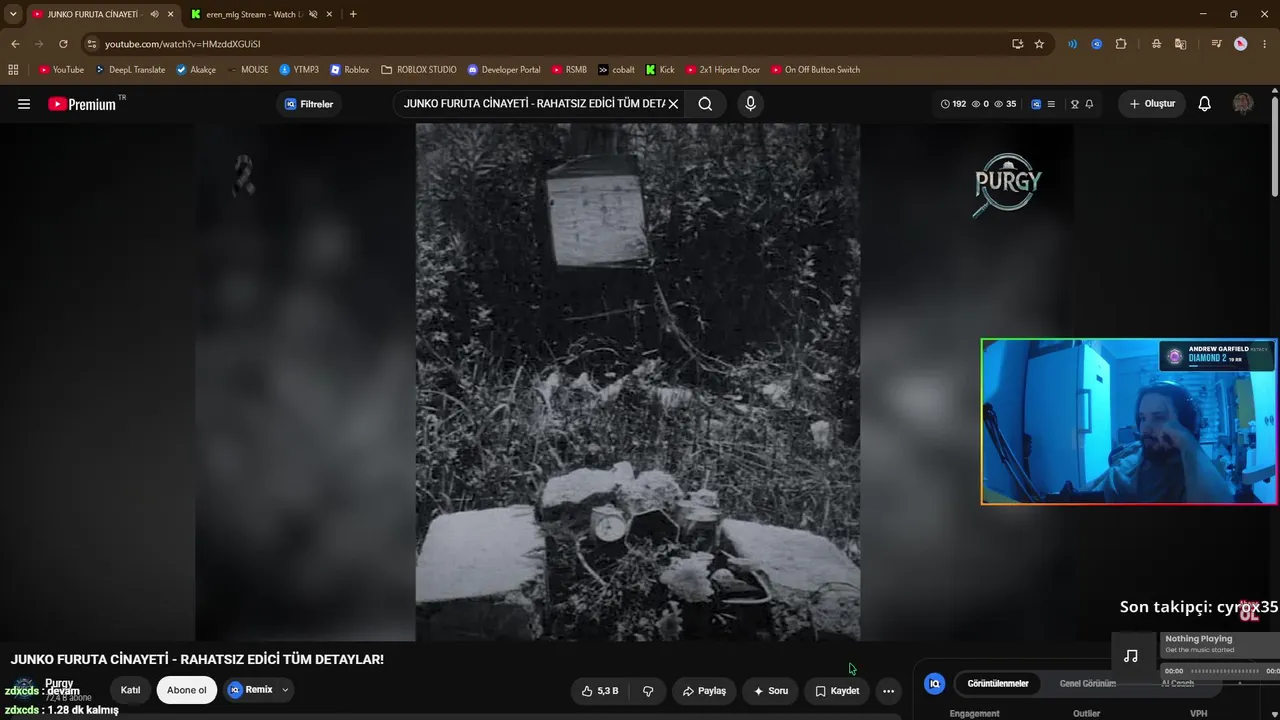Screen dimensions: 1280x720
Task: Subscribe with the Abone ol button
Action: point(187,690)
